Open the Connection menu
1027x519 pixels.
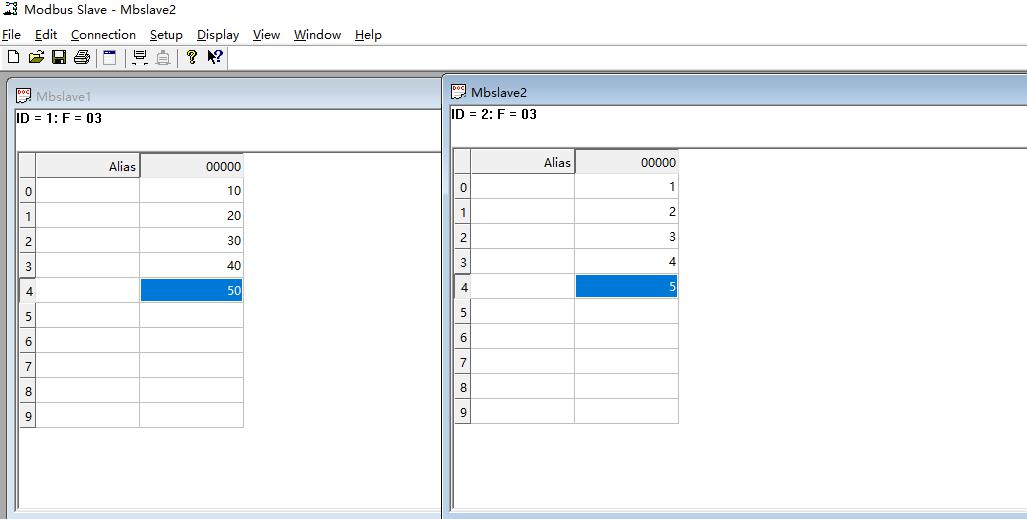click(x=103, y=35)
